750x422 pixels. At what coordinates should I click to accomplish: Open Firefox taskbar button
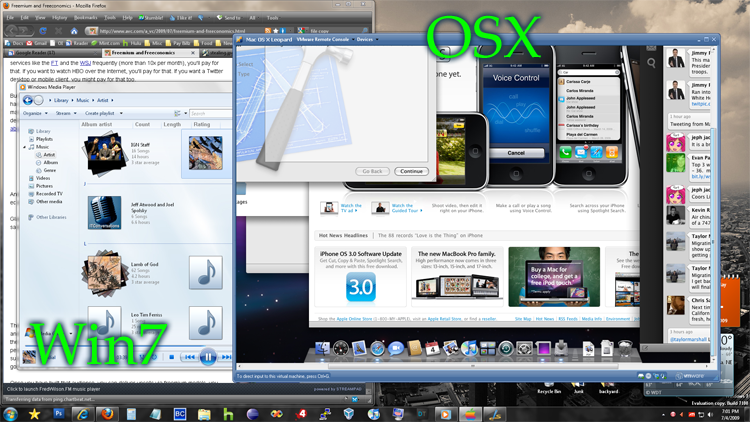pyautogui.click(x=107, y=414)
